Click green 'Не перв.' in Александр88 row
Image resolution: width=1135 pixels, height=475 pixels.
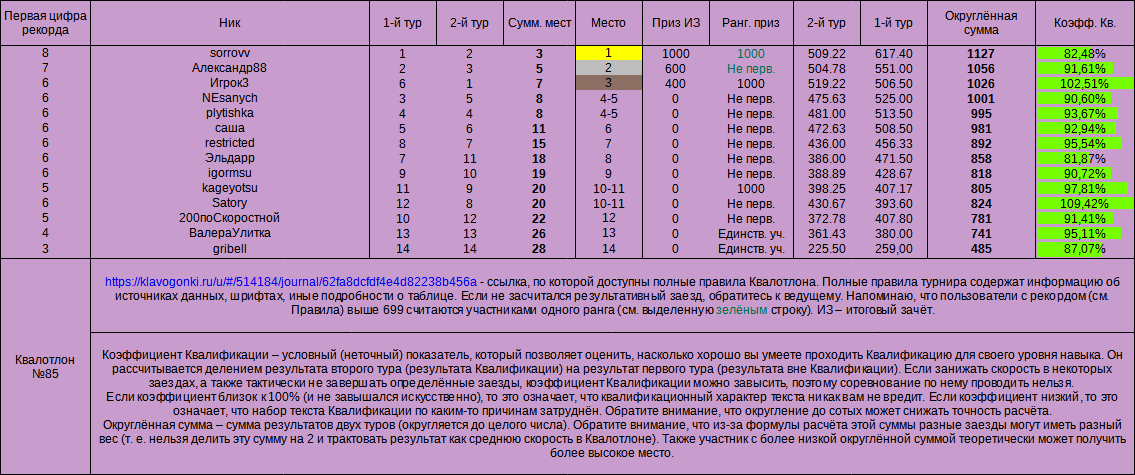751,69
